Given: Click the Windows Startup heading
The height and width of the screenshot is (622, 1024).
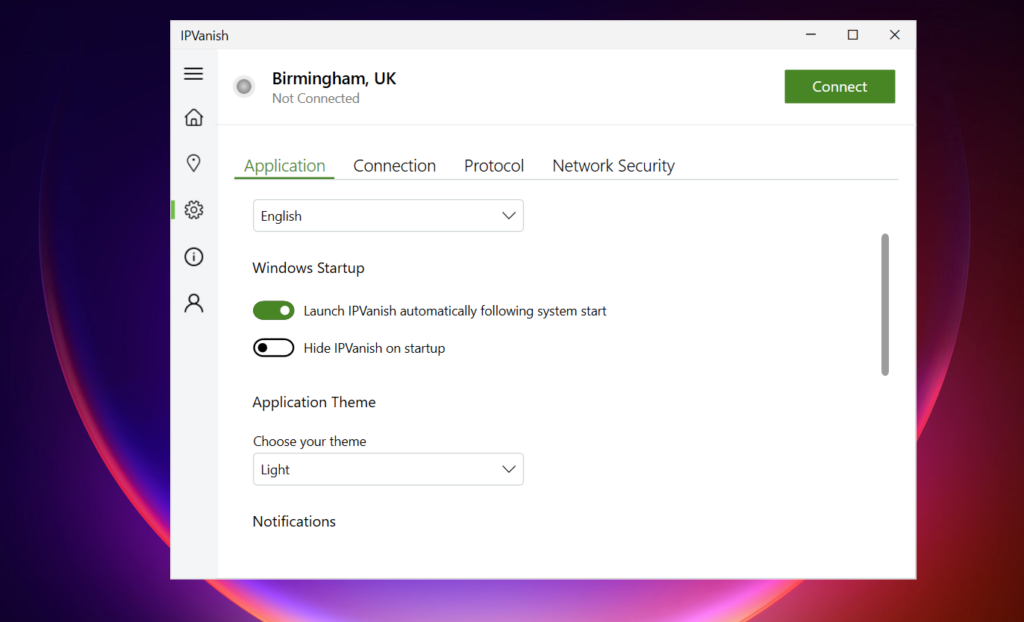Looking at the screenshot, I should click(308, 268).
